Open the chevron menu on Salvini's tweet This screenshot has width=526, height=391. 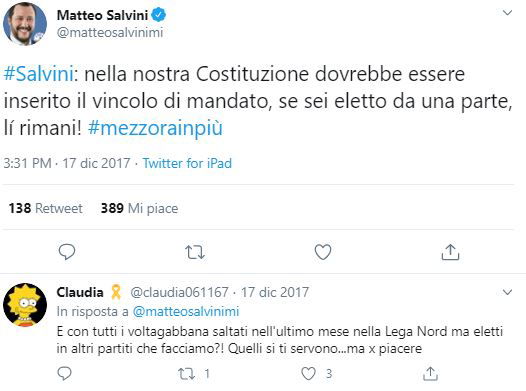pos(507,13)
